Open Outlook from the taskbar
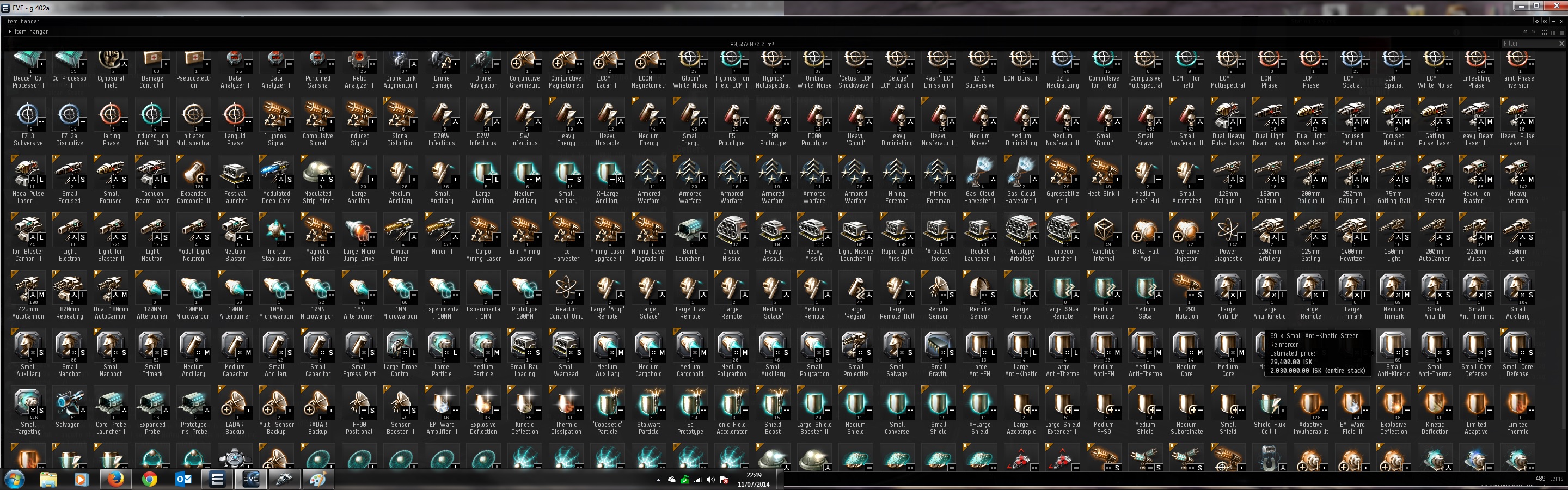This screenshot has height=490, width=1568. click(x=183, y=480)
